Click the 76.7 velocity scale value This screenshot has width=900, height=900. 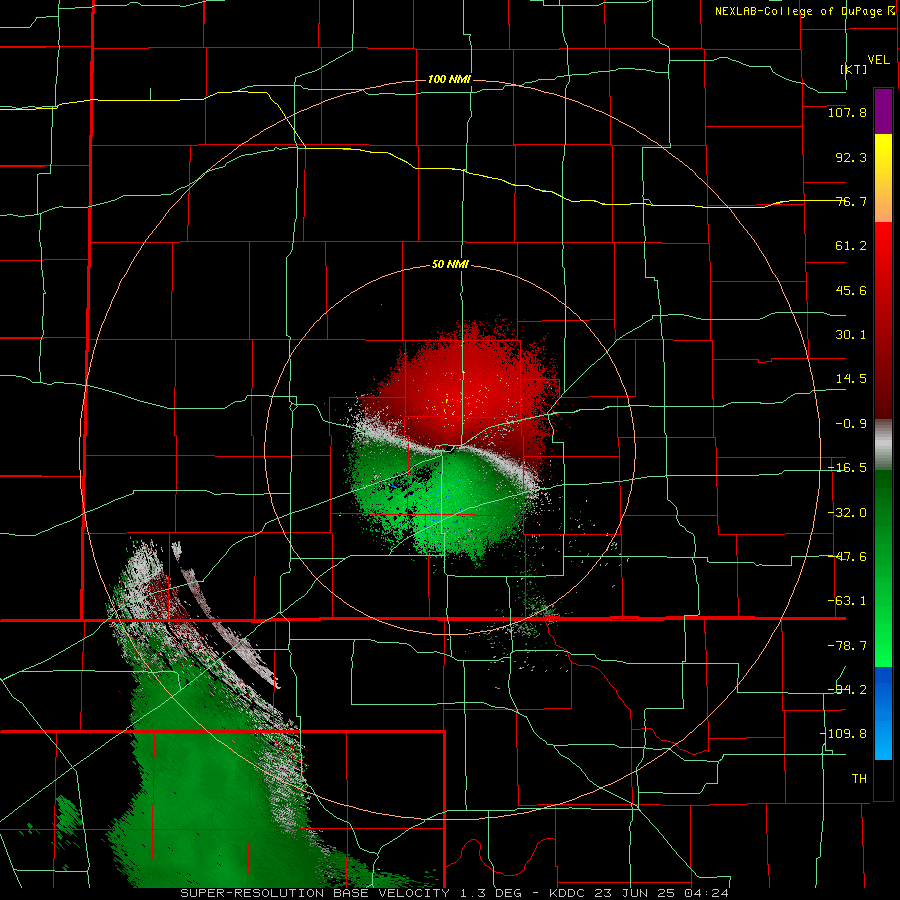click(851, 201)
